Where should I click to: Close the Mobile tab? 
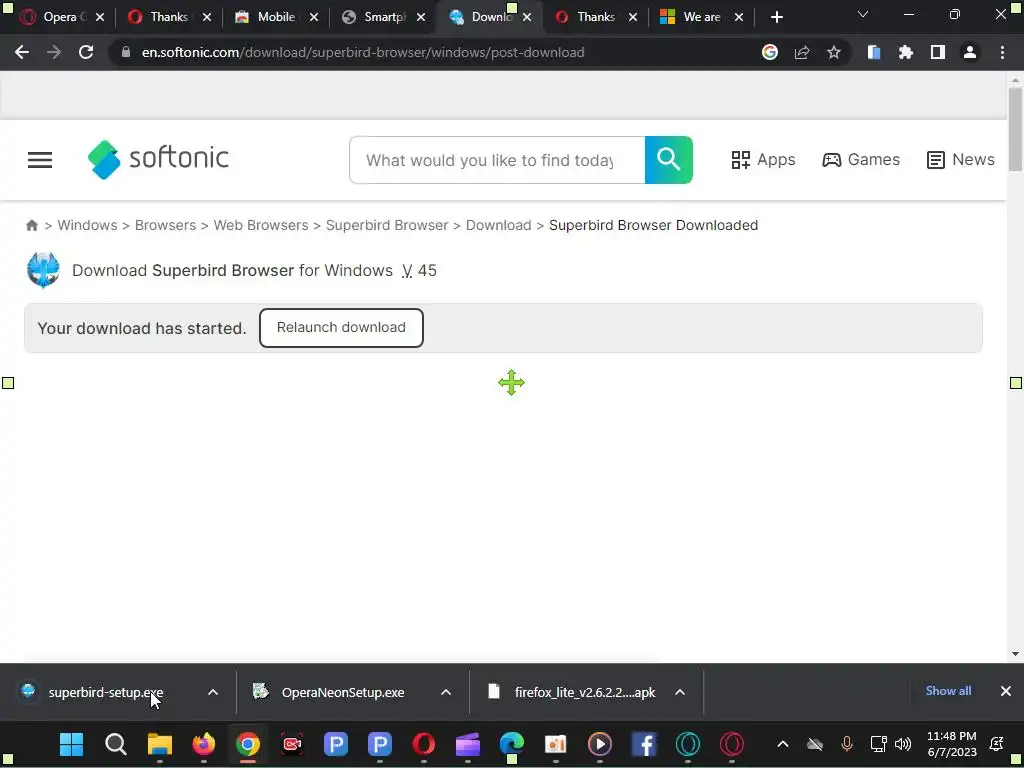pos(314,18)
